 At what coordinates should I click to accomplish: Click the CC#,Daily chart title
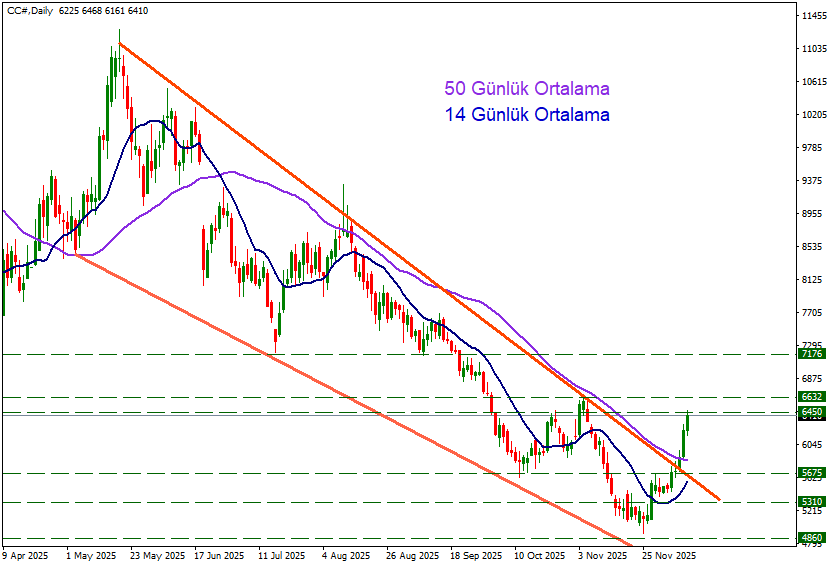pos(29,10)
